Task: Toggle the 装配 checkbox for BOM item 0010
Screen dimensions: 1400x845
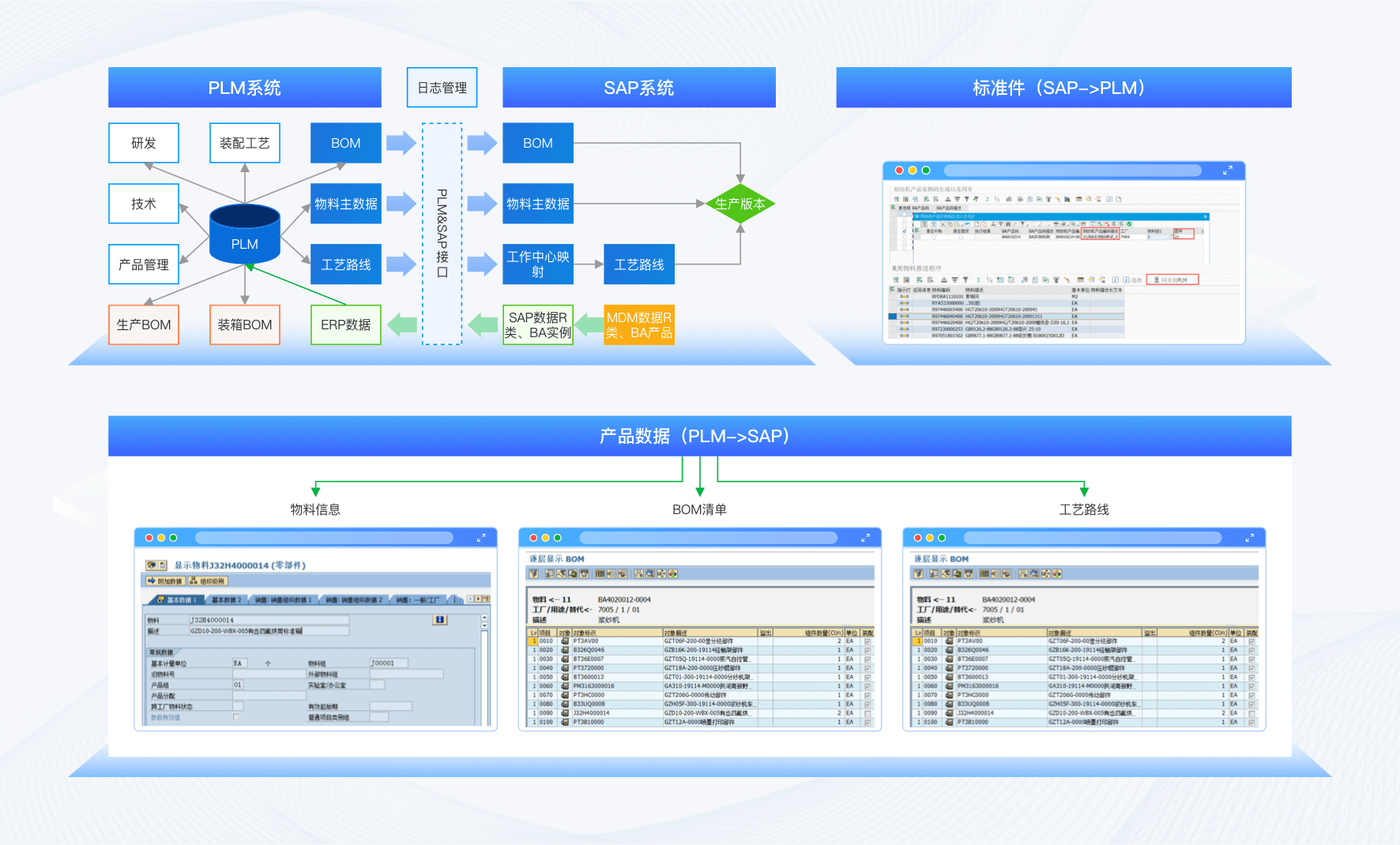Action: tap(867, 641)
